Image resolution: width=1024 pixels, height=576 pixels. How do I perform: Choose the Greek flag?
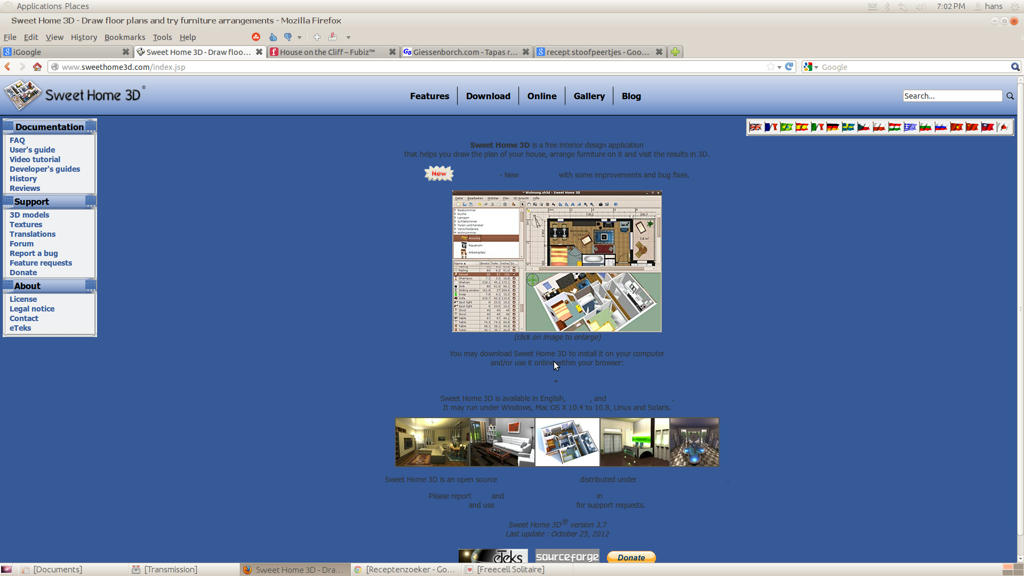(910, 127)
